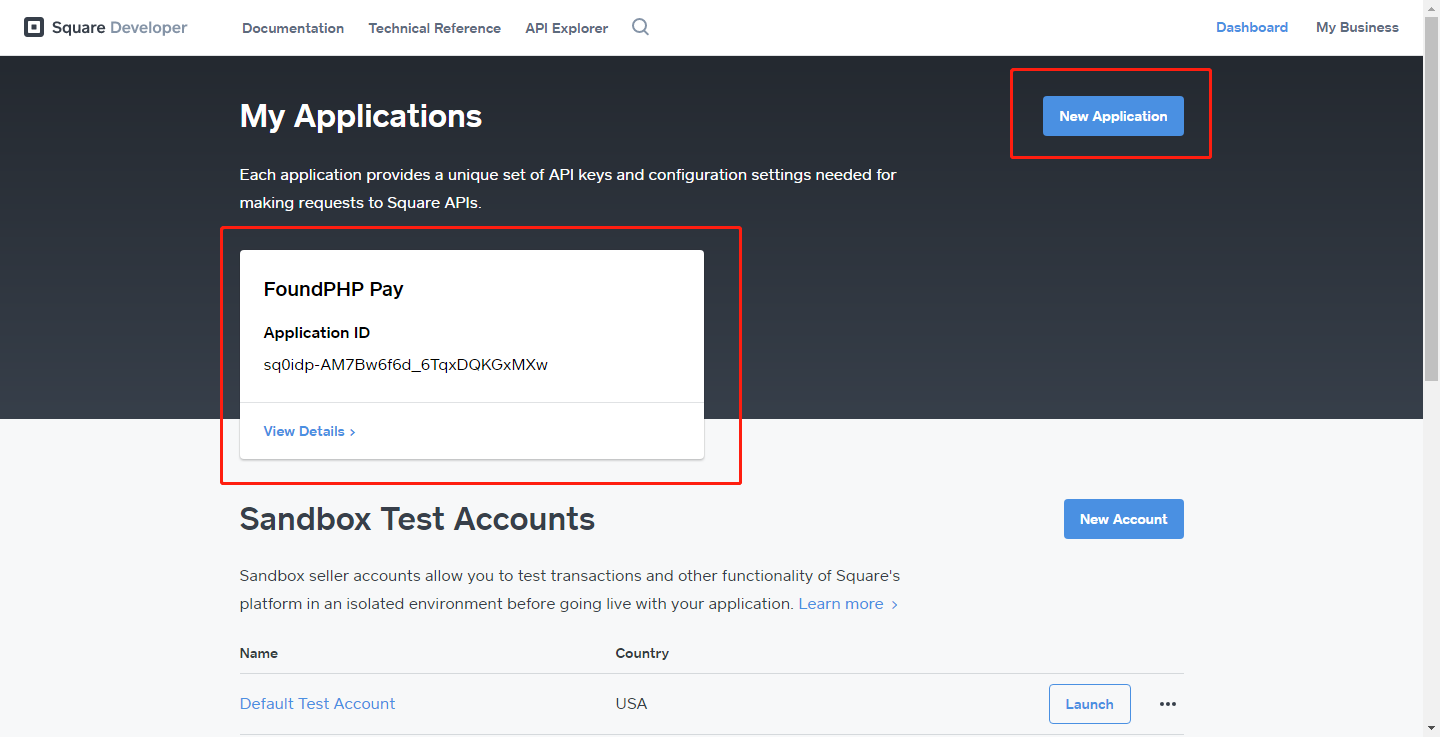Viewport: 1440px width, 737px height.
Task: Click the scrollbar up arrow
Action: pos(1431,8)
